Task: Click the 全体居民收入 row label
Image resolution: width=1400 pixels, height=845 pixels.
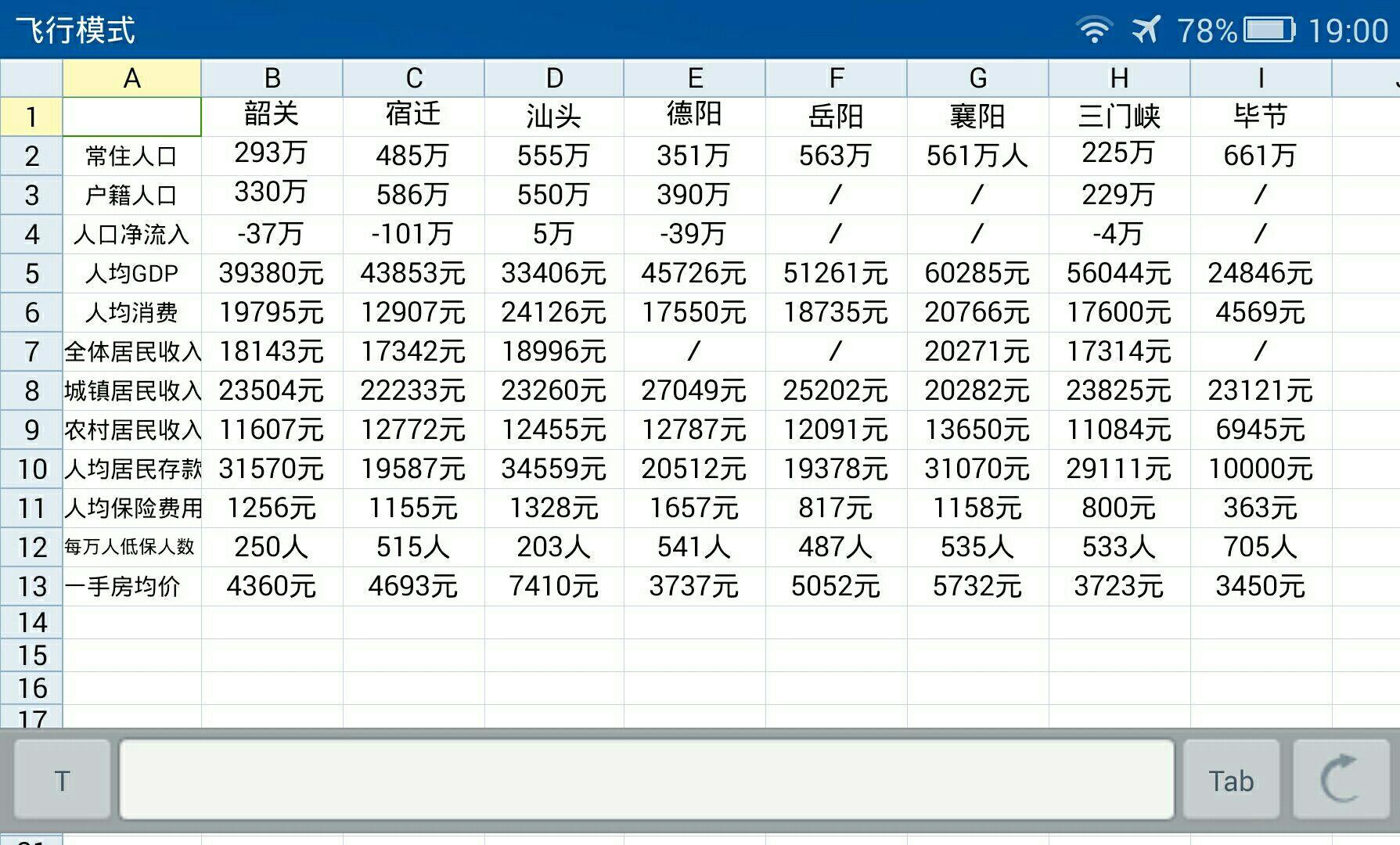Action: (131, 351)
